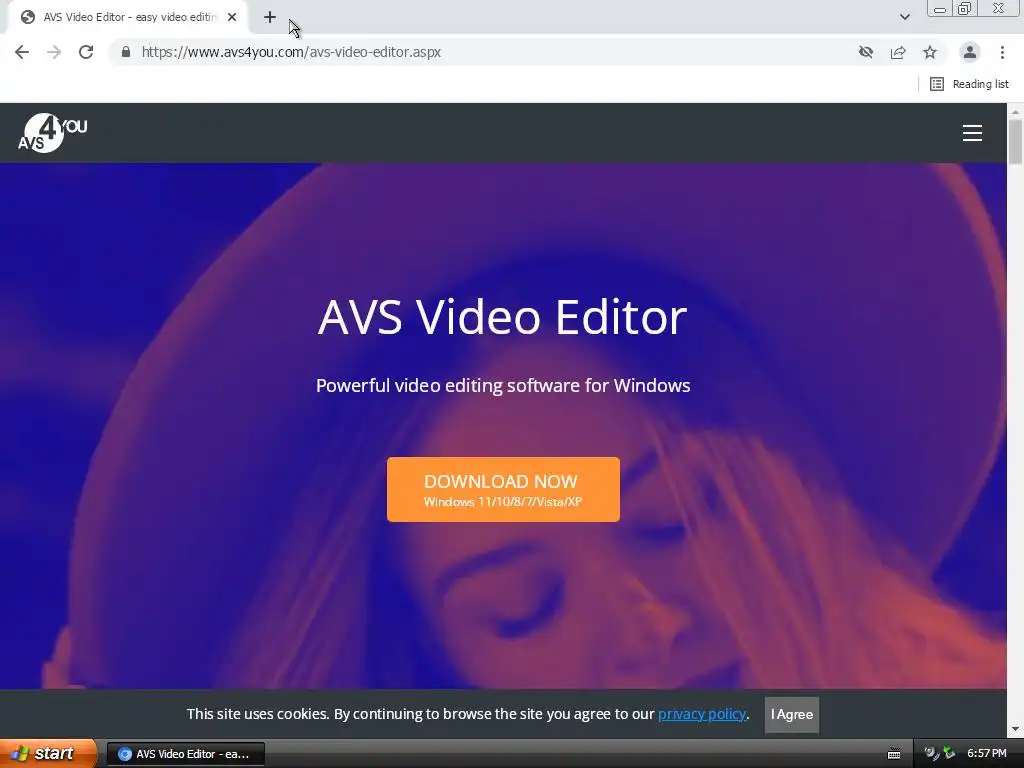The height and width of the screenshot is (768, 1024).
Task: Click the on-screen keyboard tray icon
Action: [894, 754]
